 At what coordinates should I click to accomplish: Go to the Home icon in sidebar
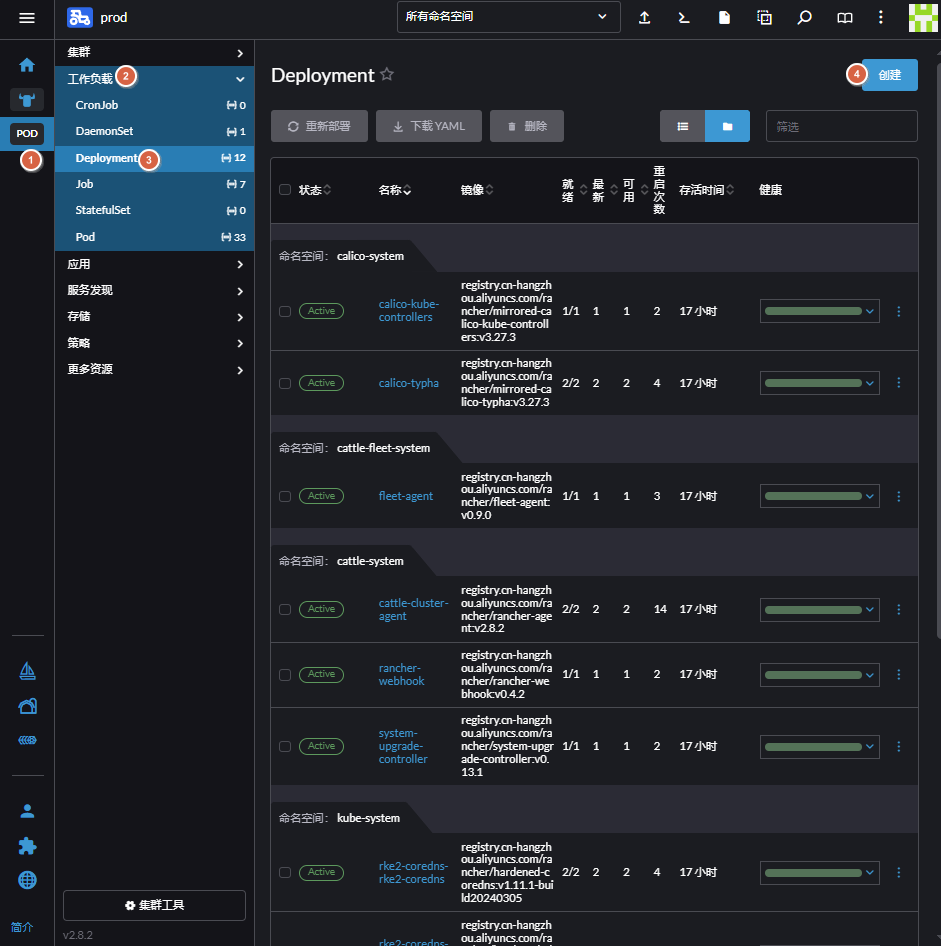click(x=27, y=65)
